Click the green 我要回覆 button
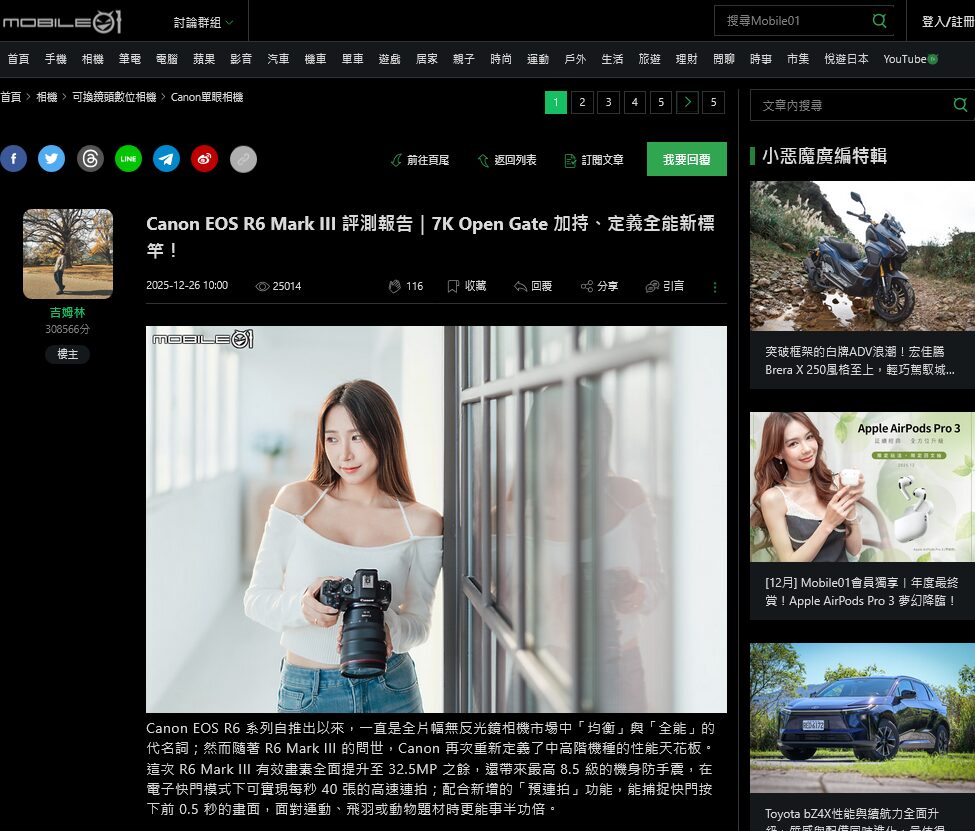The image size is (975, 831). tap(686, 159)
